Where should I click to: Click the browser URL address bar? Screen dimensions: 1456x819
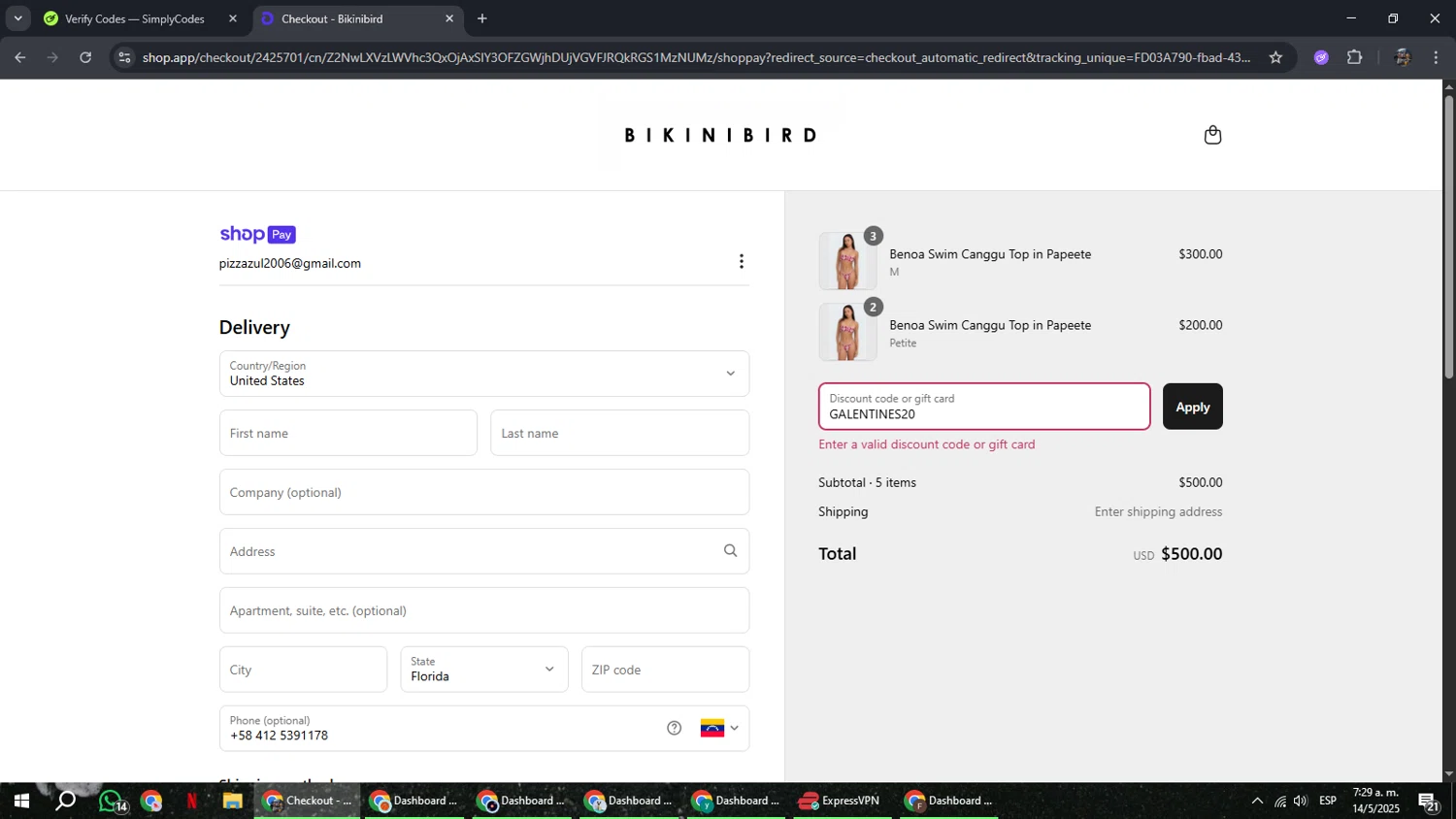pyautogui.click(x=696, y=57)
